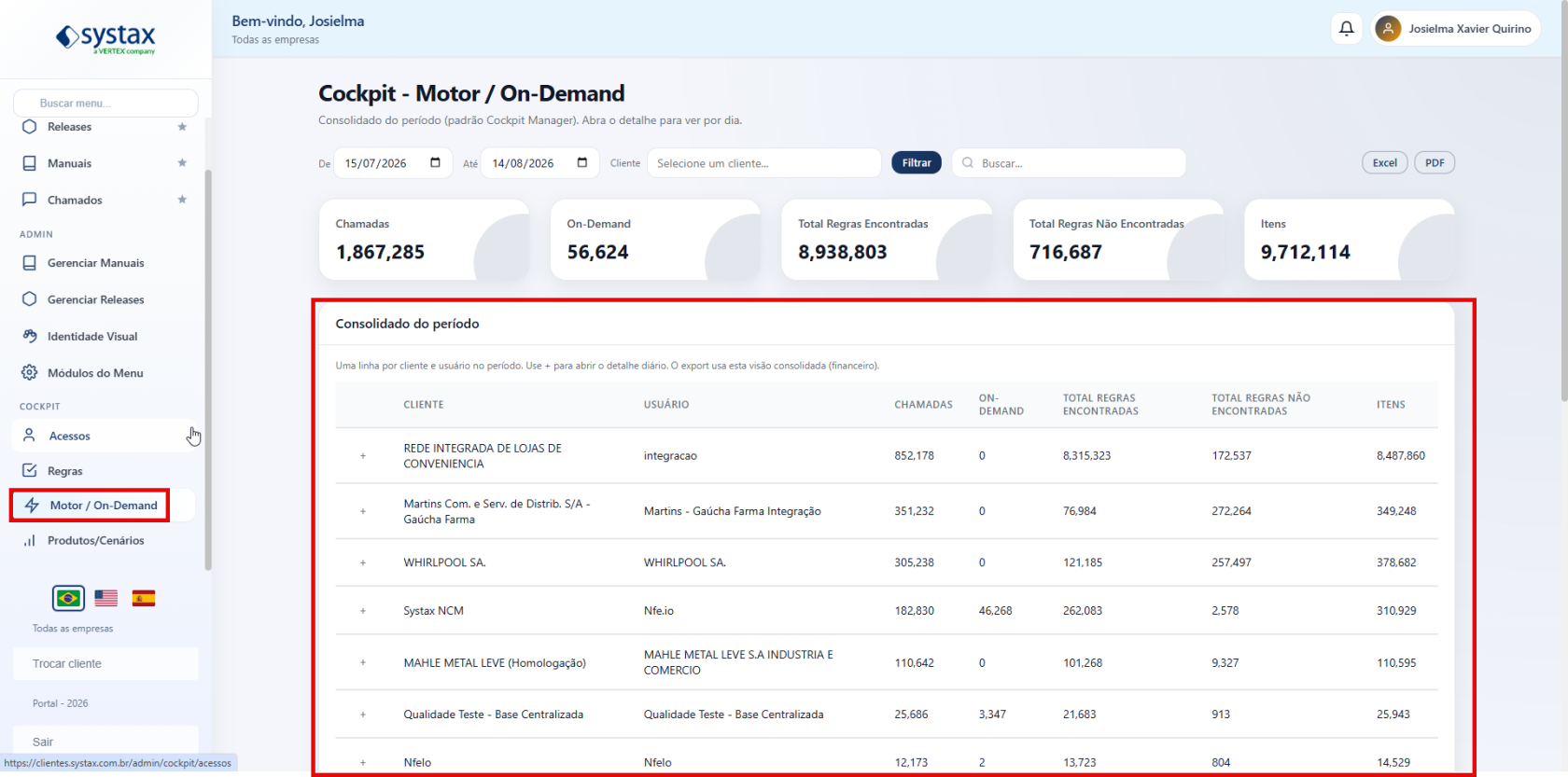The height and width of the screenshot is (777, 1568).
Task: Click the Motor / On-Demand lightning icon
Action: (32, 505)
